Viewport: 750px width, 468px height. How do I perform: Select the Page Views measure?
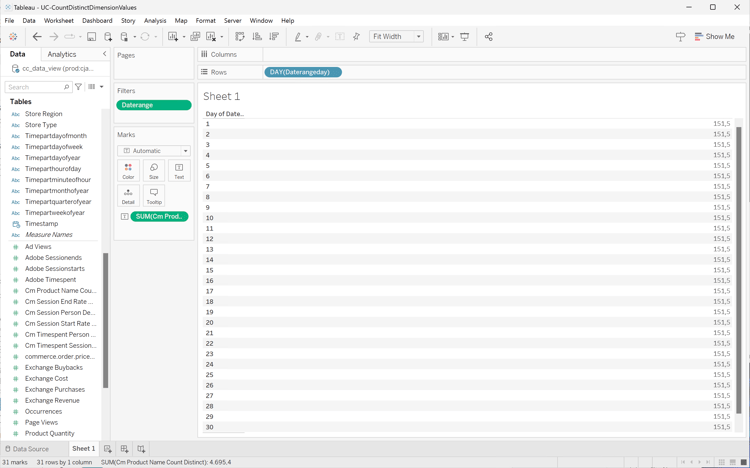coord(41,423)
